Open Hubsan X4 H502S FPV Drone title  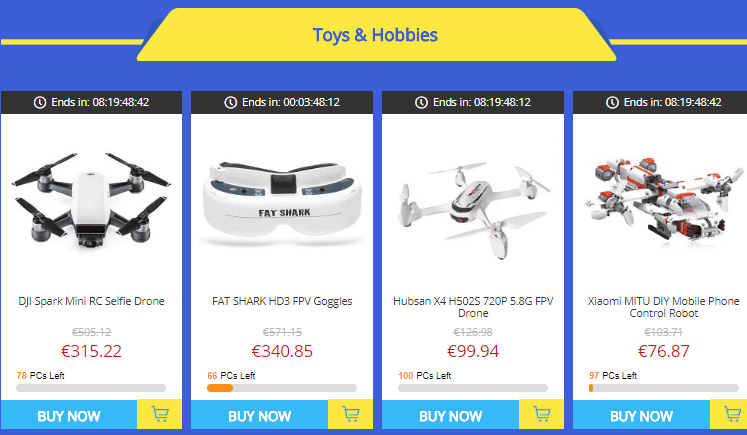tap(473, 307)
